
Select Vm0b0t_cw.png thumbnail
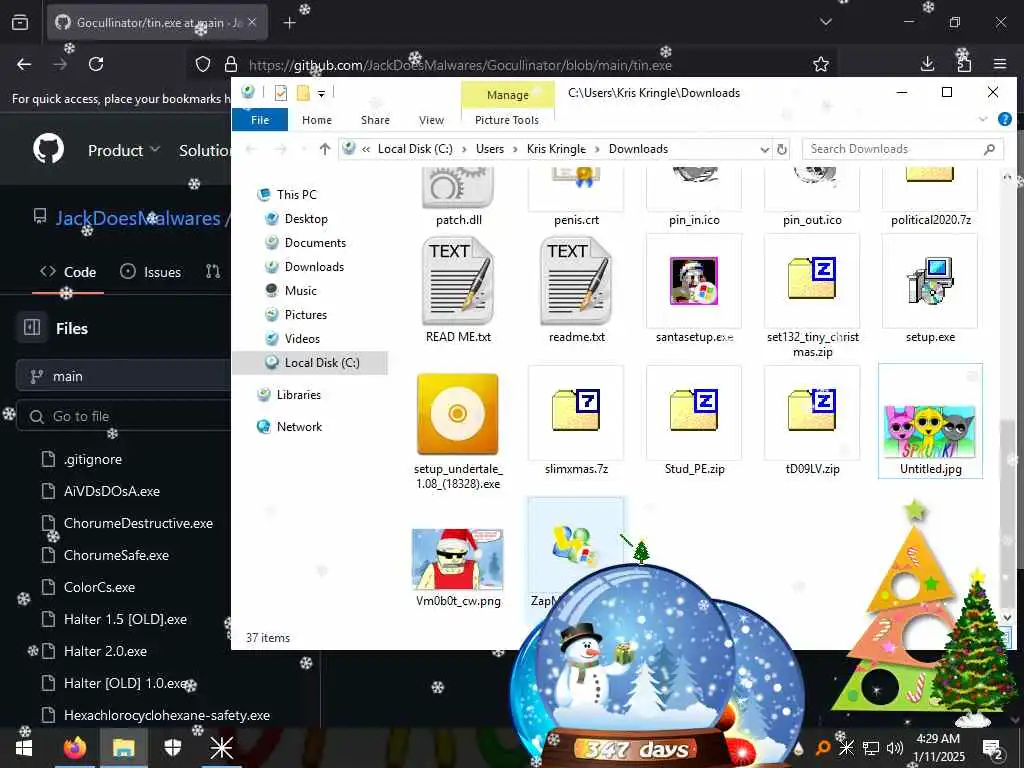click(x=458, y=560)
